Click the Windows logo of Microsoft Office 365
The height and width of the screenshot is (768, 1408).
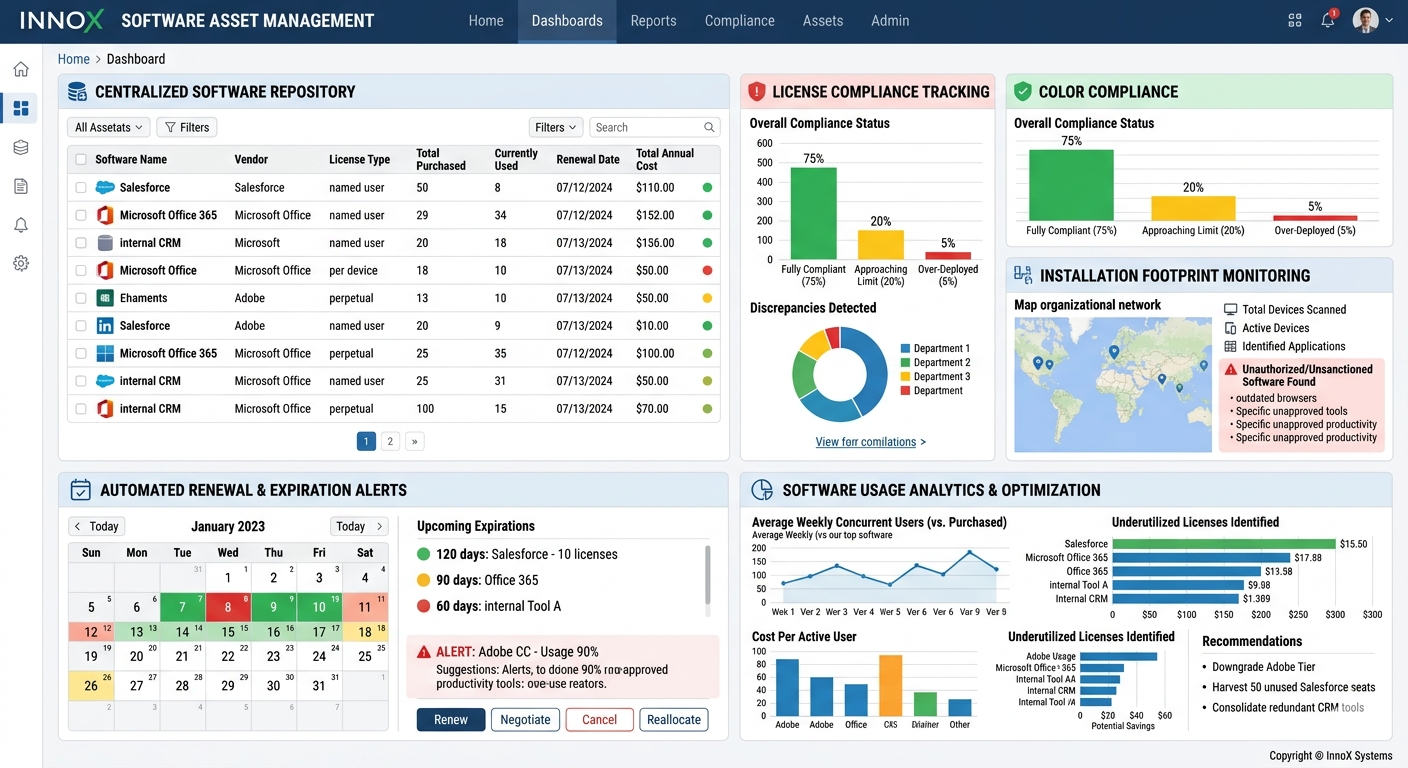(105, 353)
